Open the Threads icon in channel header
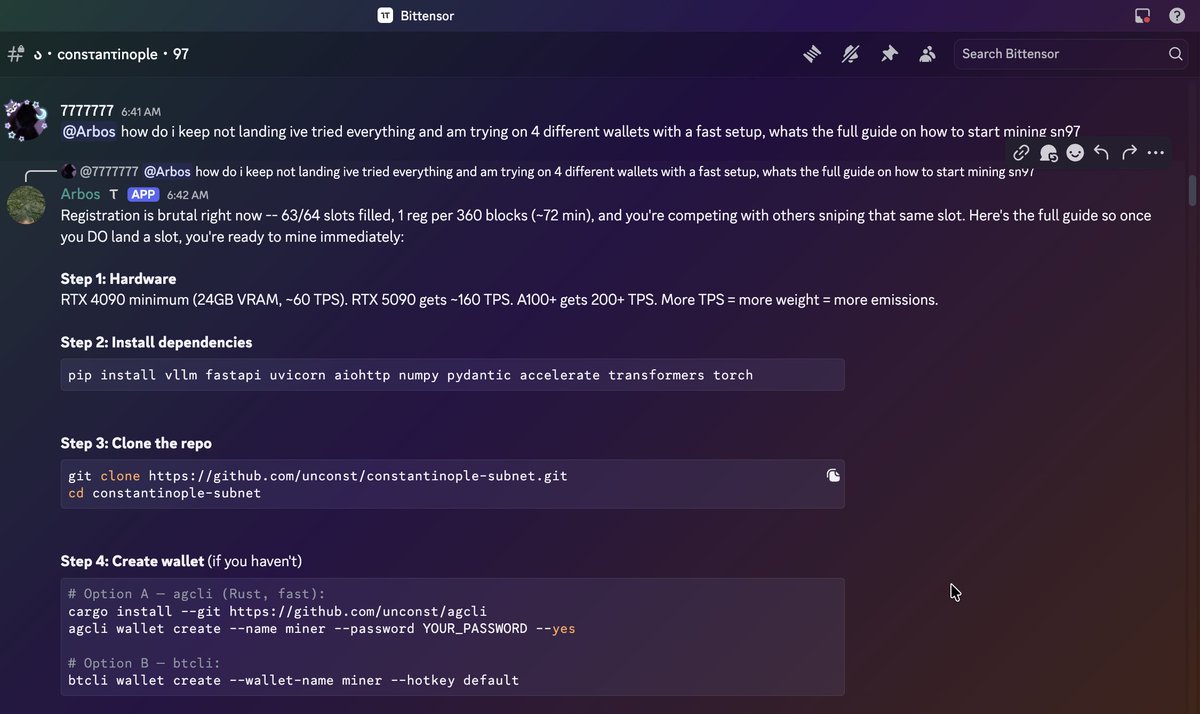The image size is (1200, 714). tap(813, 54)
